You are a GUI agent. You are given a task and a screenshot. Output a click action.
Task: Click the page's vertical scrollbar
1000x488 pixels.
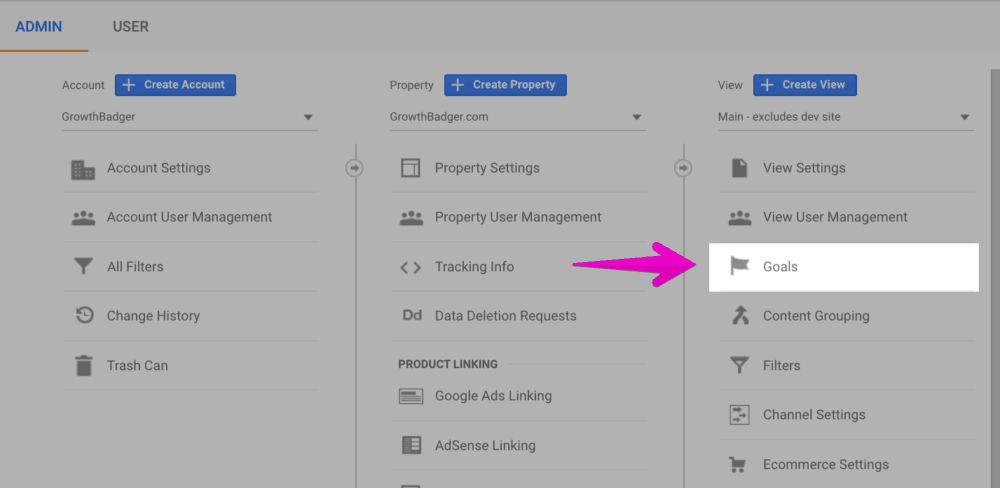point(996,279)
